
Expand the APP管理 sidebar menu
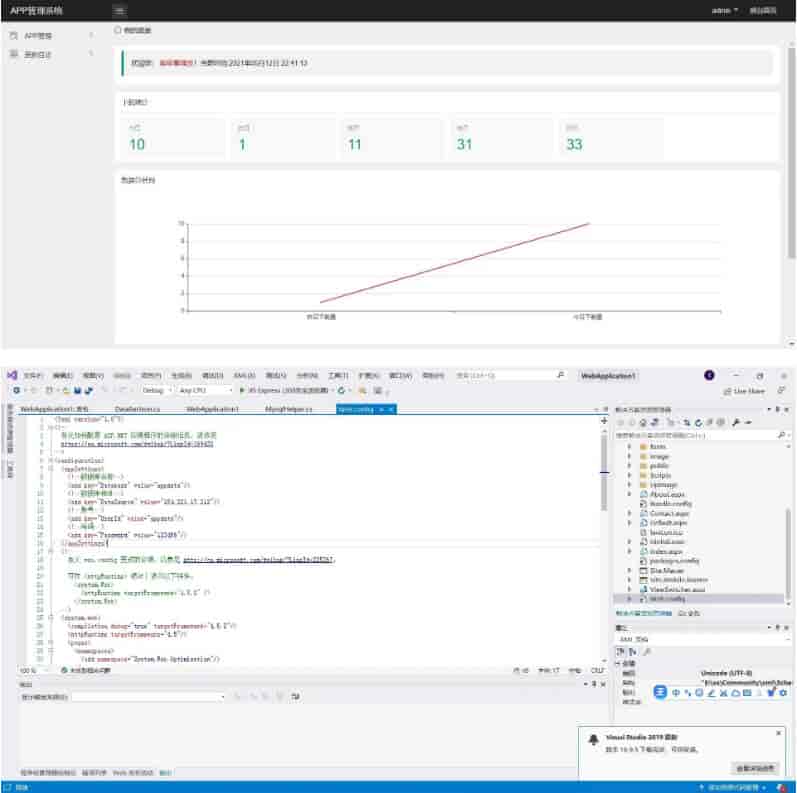[x=38, y=36]
